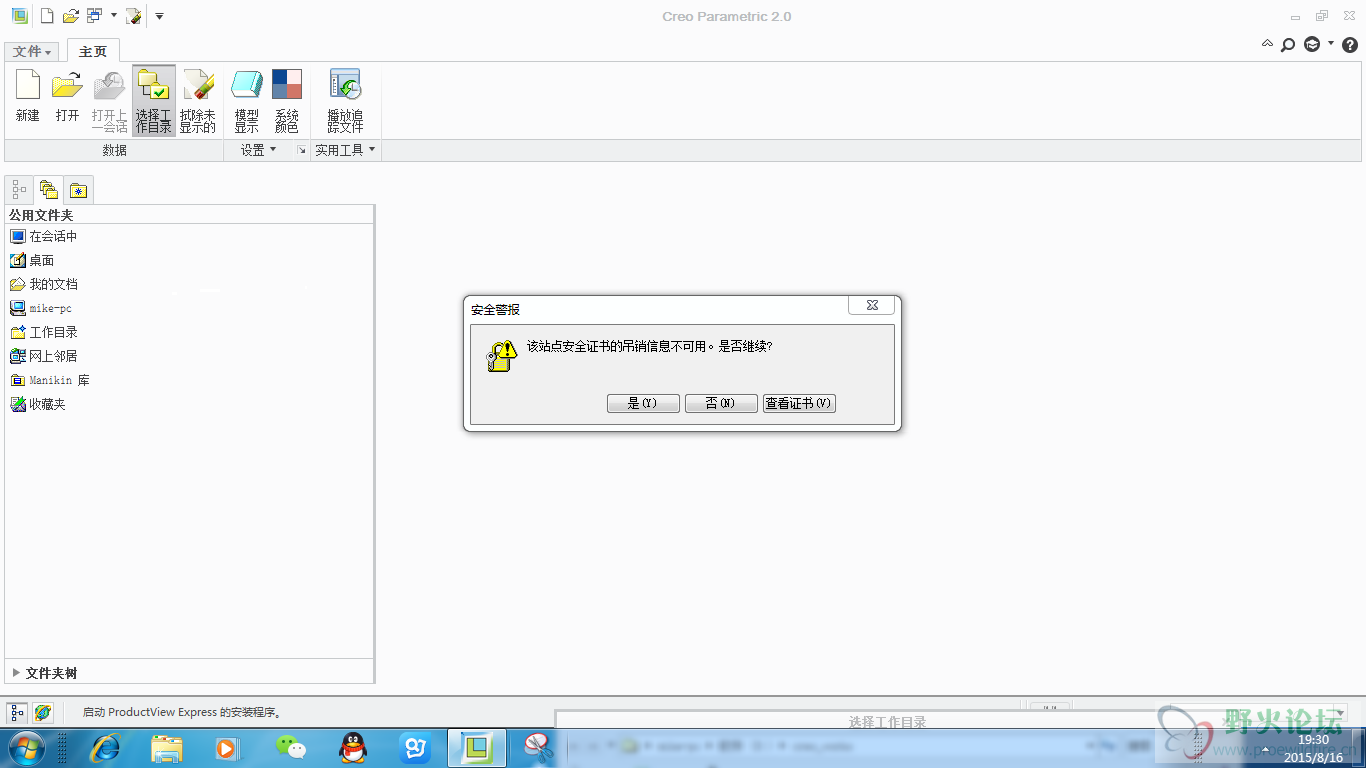
Task: Open the media player taskbar icon
Action: (228, 747)
